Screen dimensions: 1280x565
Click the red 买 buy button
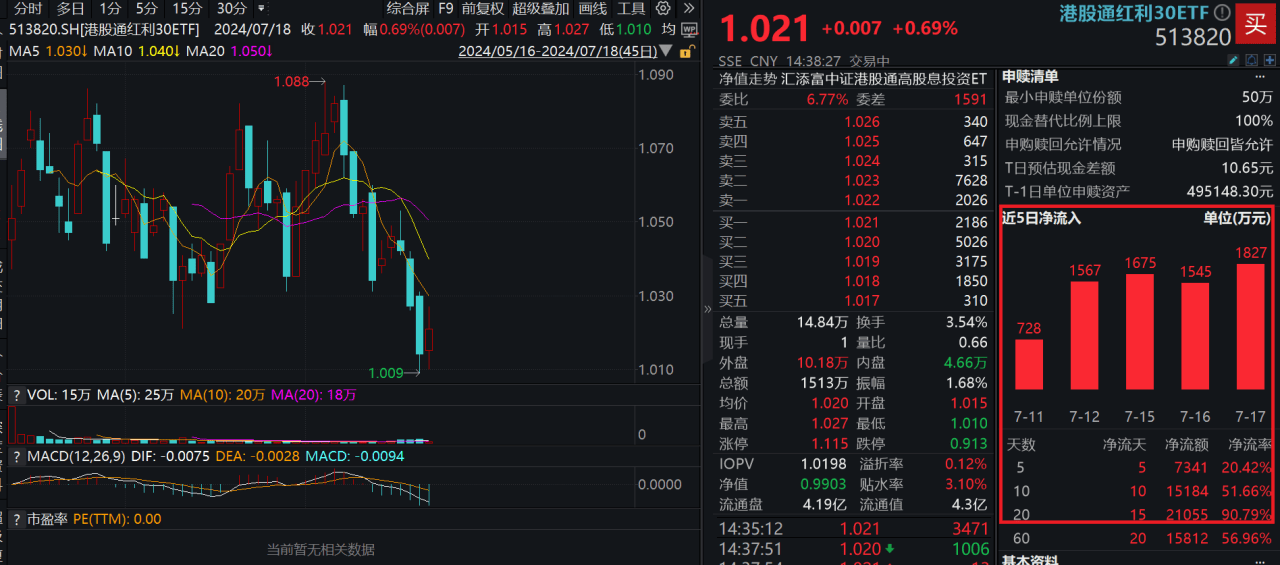[x=1255, y=23]
